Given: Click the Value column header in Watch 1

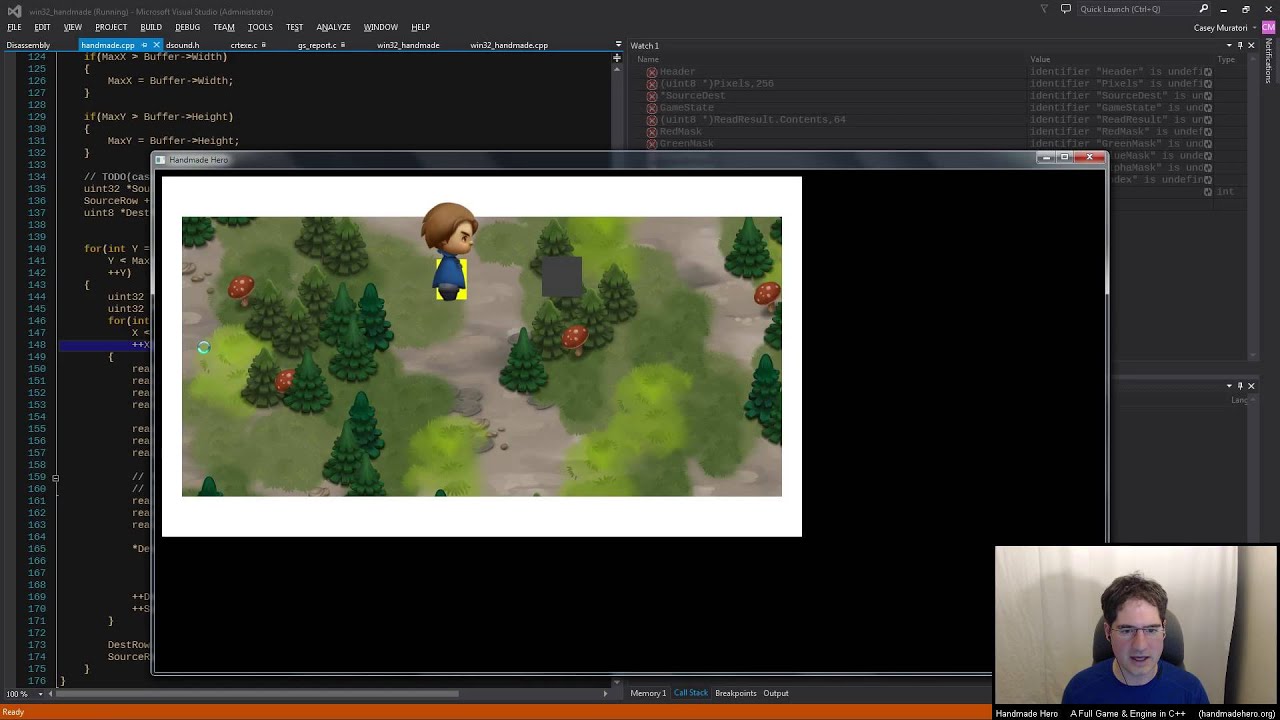Looking at the screenshot, I should [x=1040, y=59].
